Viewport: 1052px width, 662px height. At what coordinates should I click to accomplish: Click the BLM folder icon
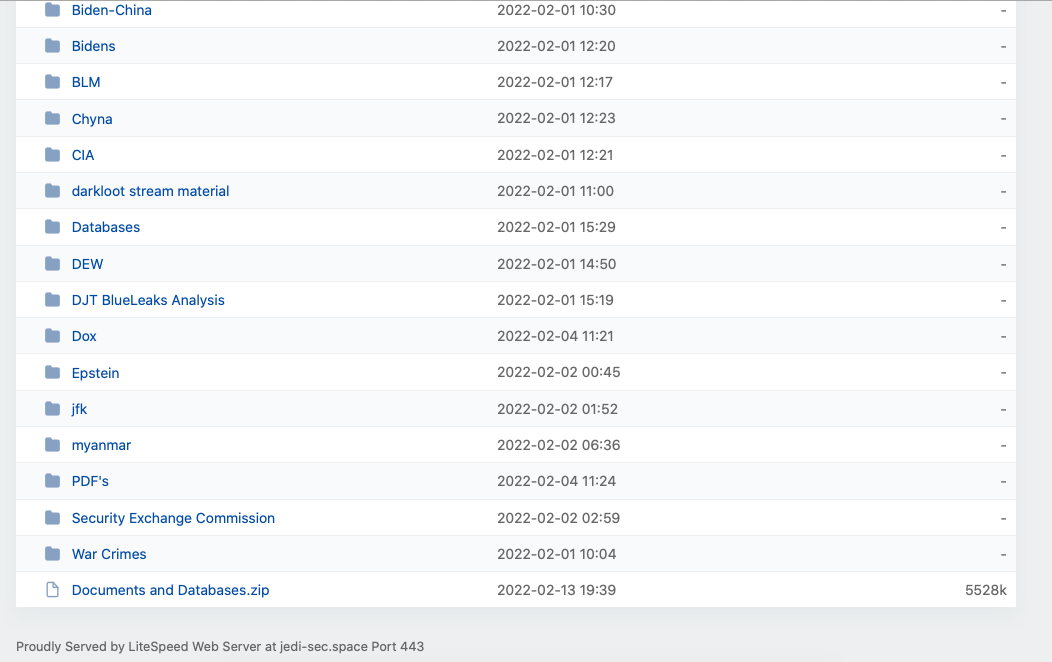(x=52, y=82)
